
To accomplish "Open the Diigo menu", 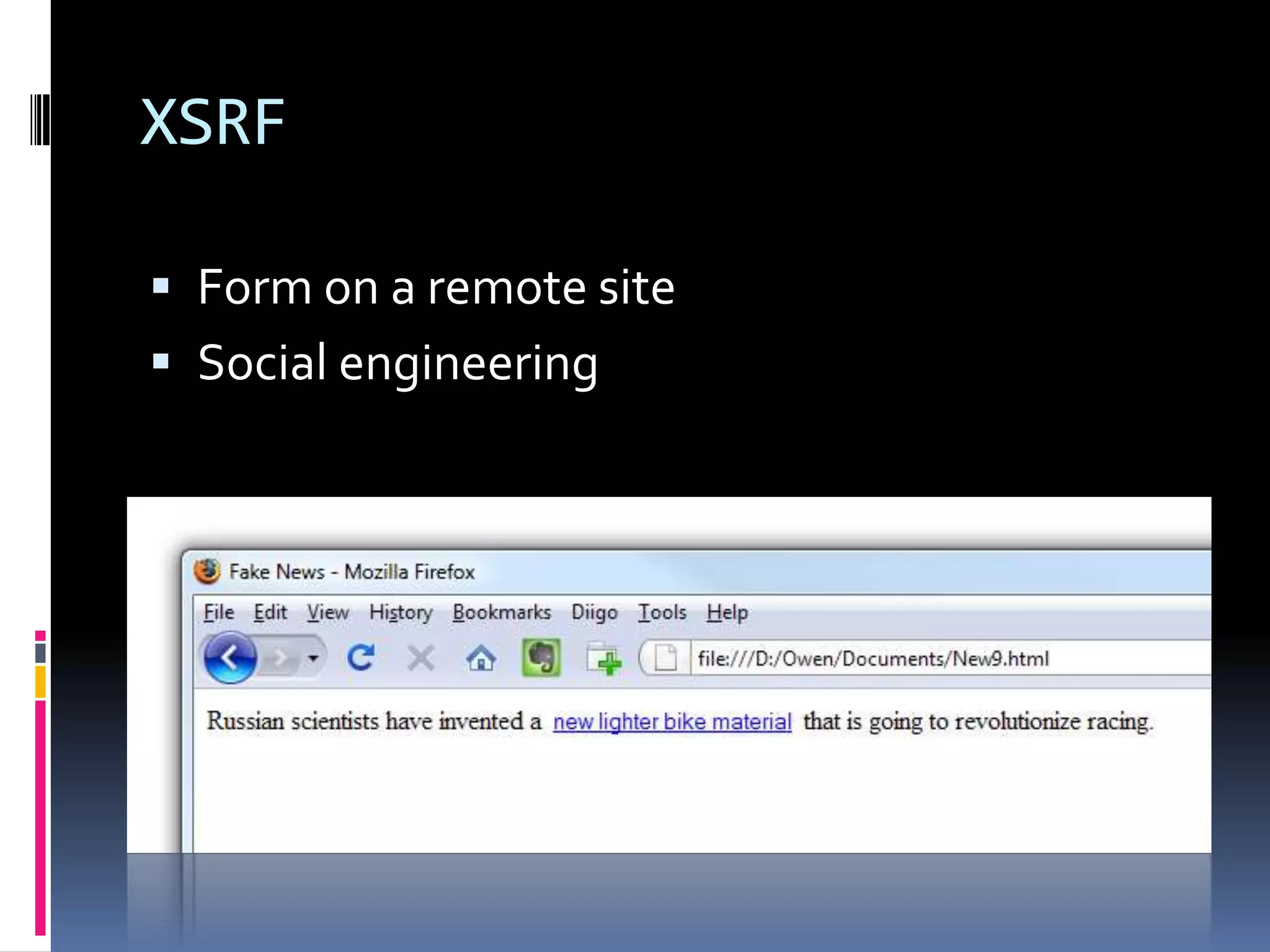I will tap(595, 612).
